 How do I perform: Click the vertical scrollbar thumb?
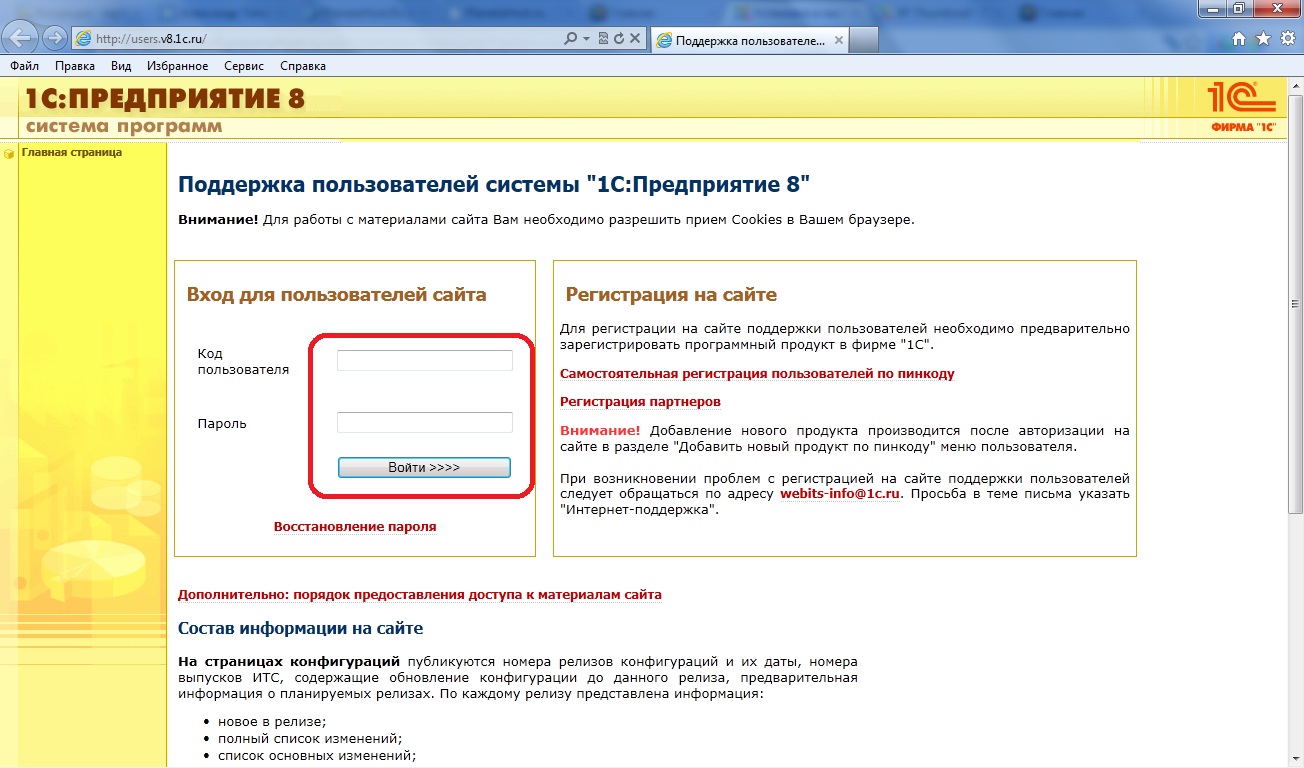(x=1295, y=305)
